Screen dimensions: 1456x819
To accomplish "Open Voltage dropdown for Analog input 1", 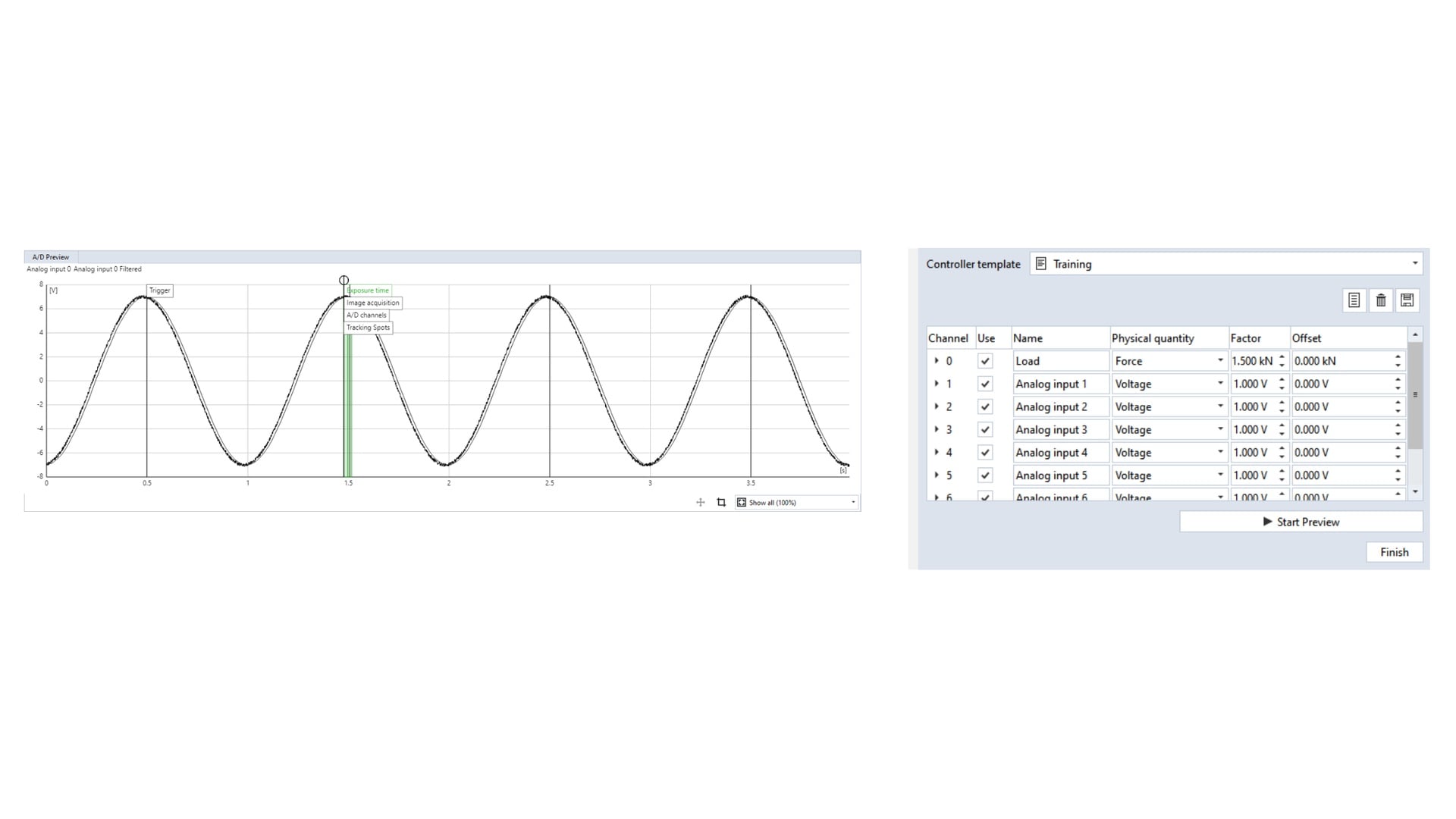I will [x=1169, y=384].
